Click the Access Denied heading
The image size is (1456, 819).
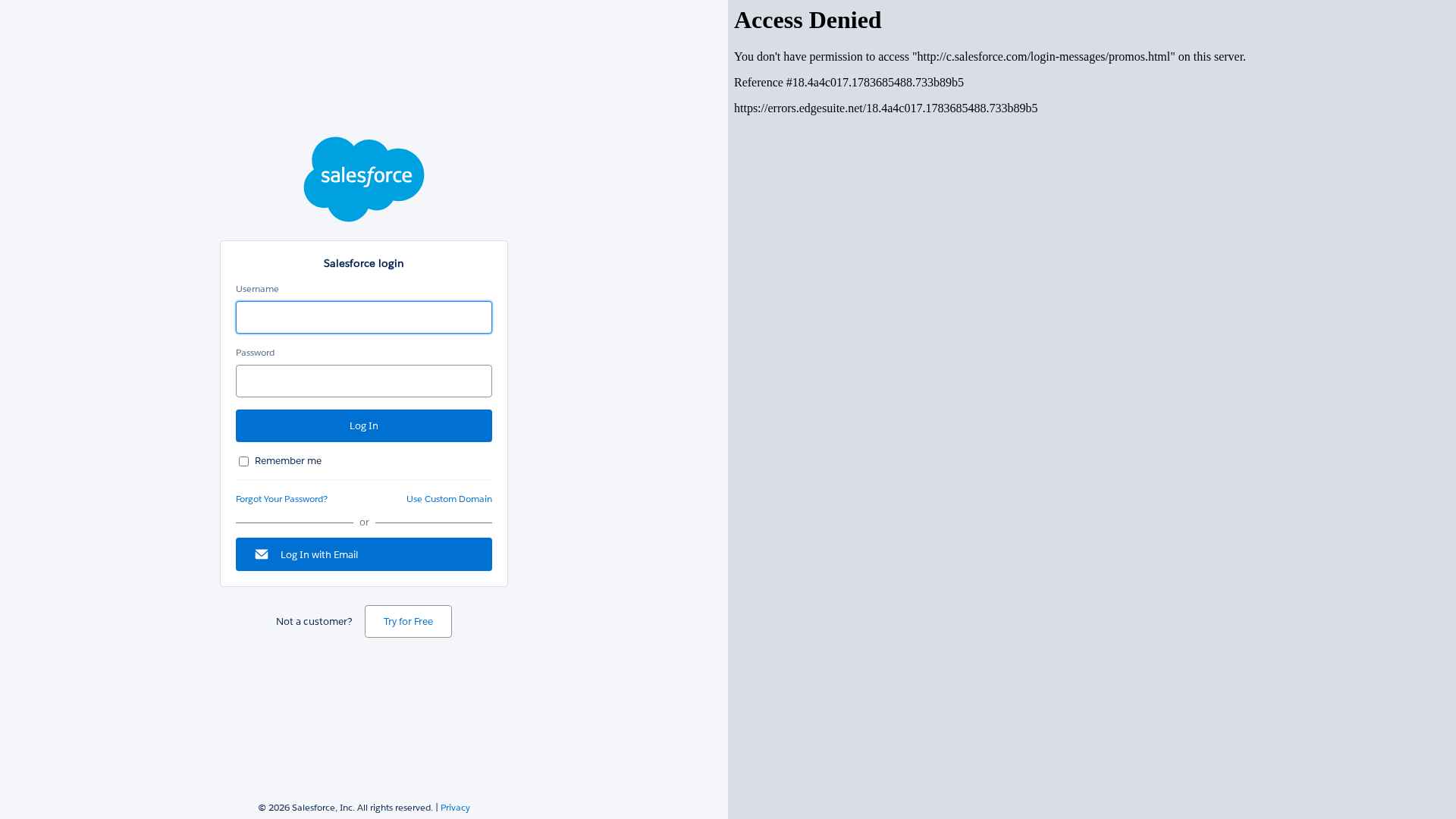[808, 20]
